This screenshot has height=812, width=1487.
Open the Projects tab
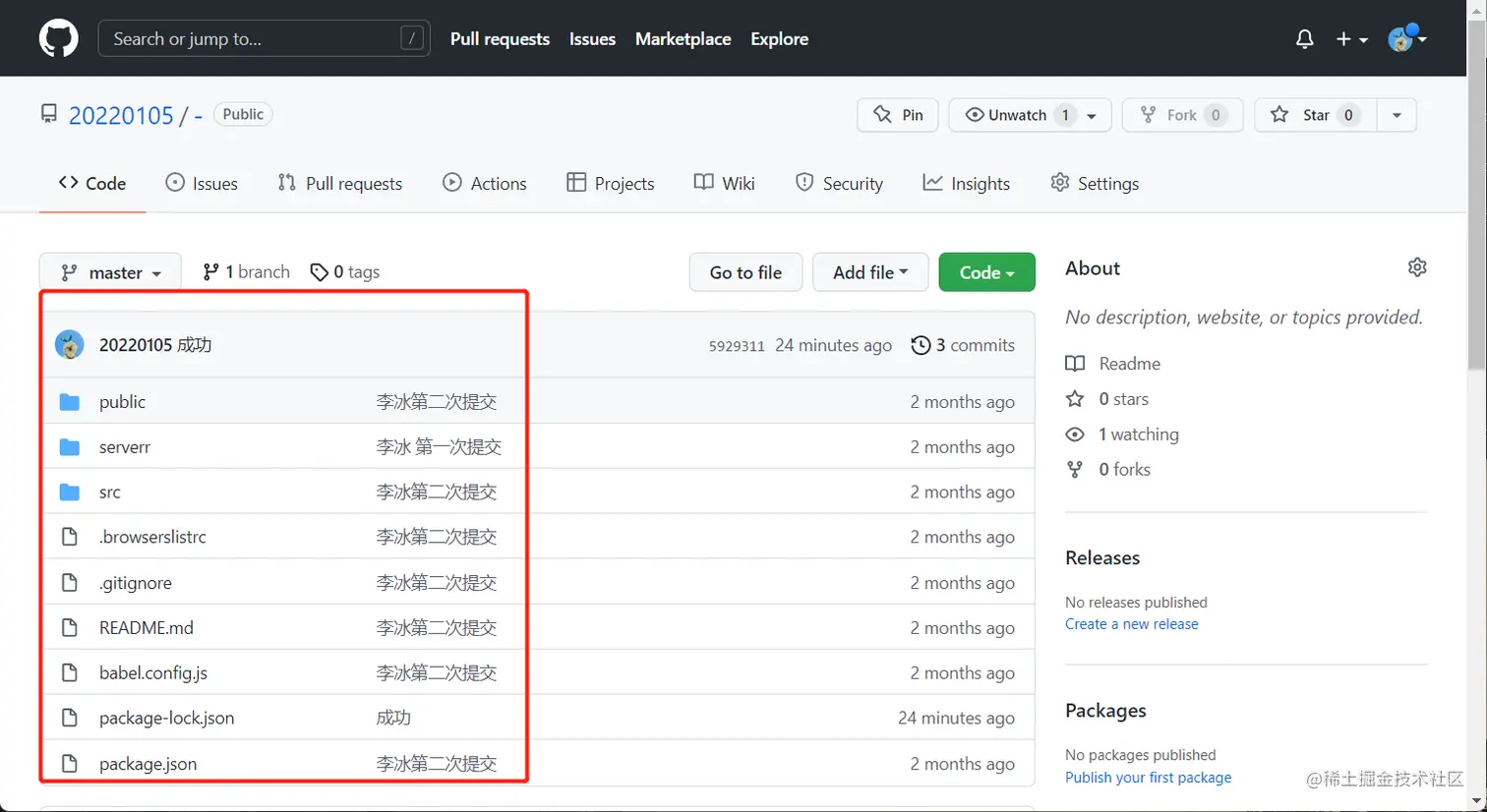611,183
